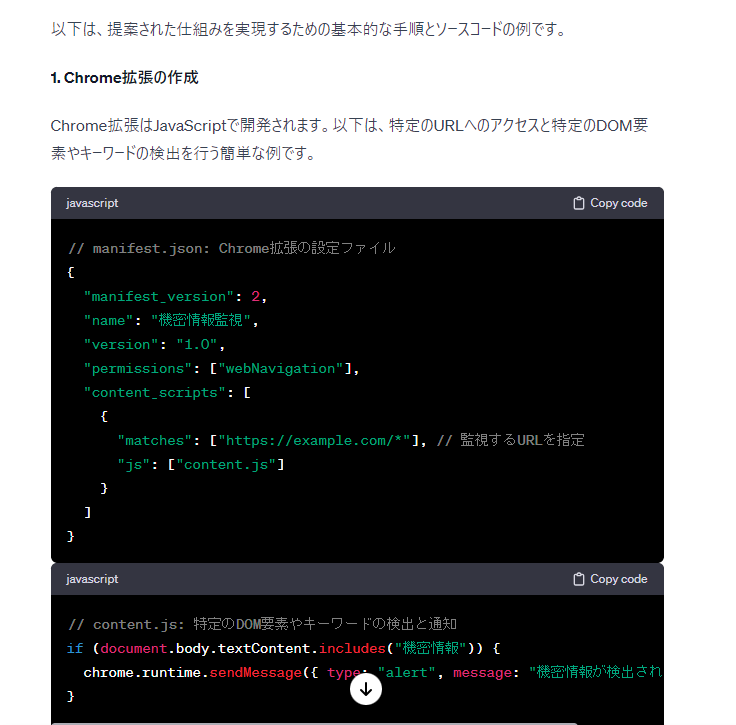Image resolution: width=736 pixels, height=725 pixels.
Task: Click the paragraph starting 'Chrome拡張はJavaScriptで開発'
Action: coord(349,139)
